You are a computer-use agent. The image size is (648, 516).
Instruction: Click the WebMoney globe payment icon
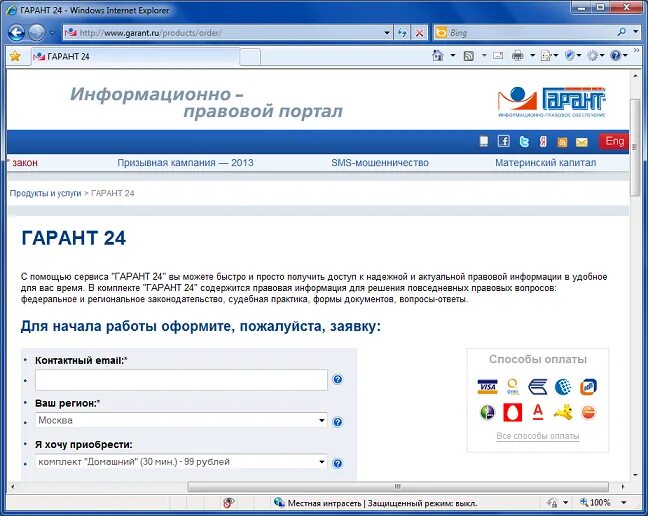point(563,387)
